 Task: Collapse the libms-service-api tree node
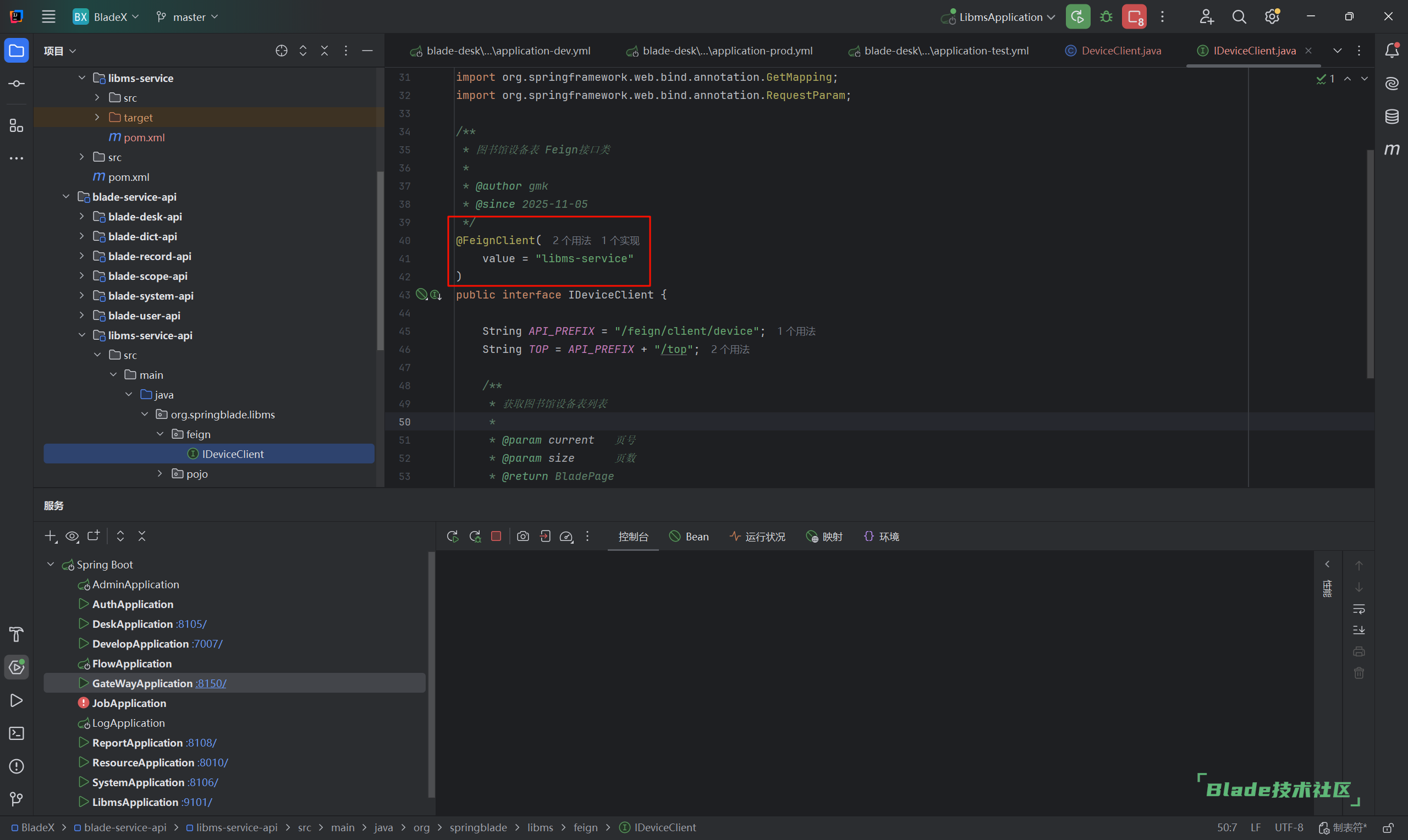click(x=81, y=336)
